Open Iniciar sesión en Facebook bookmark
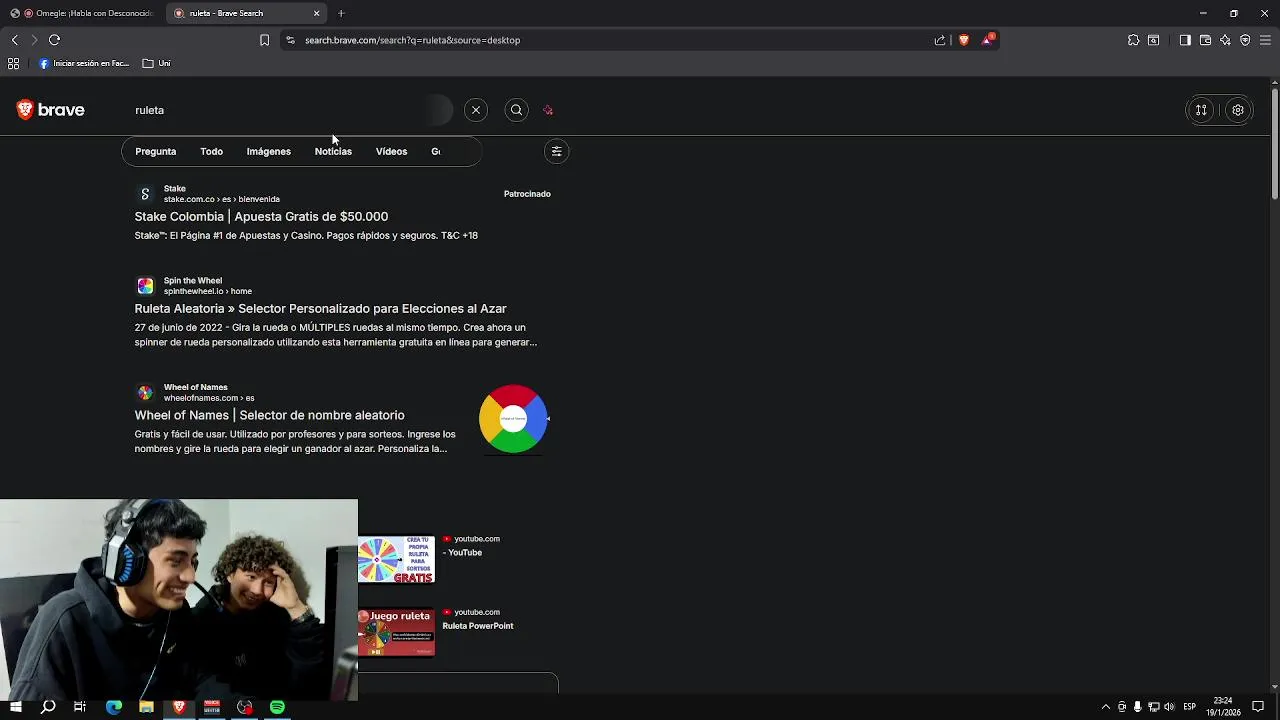 tap(84, 63)
